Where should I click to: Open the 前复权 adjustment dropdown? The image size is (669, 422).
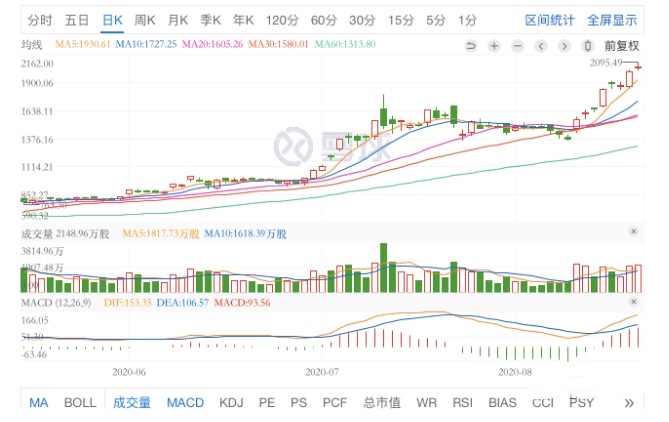pyautogui.click(x=622, y=46)
